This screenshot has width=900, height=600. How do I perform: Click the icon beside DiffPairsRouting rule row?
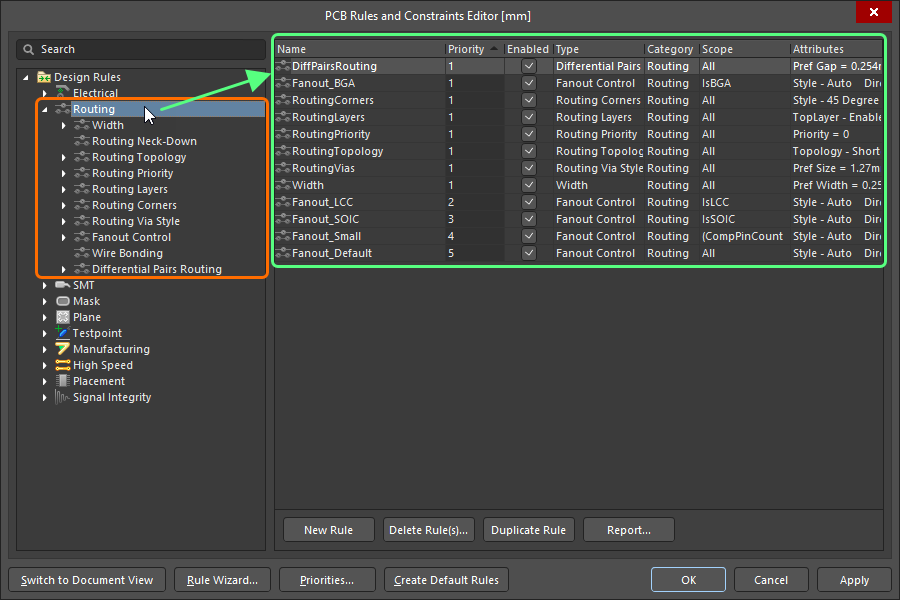(x=283, y=66)
